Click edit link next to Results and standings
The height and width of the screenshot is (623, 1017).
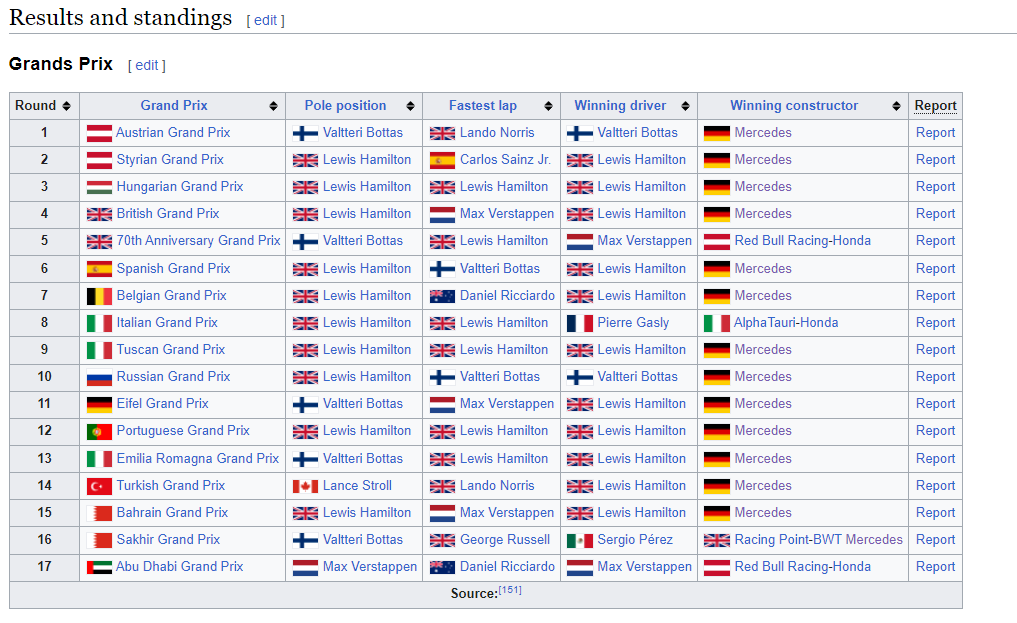click(x=265, y=20)
